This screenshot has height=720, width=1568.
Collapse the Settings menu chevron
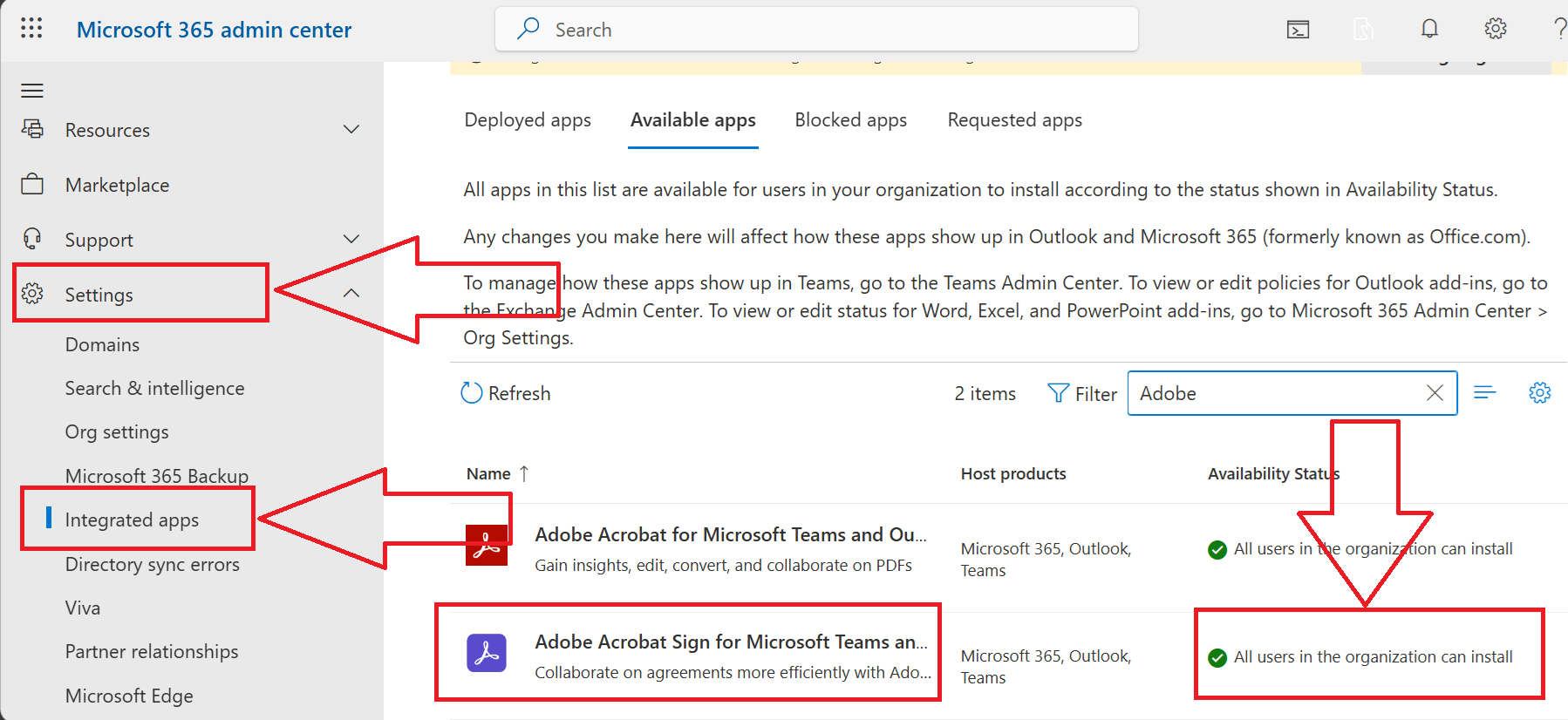[351, 294]
